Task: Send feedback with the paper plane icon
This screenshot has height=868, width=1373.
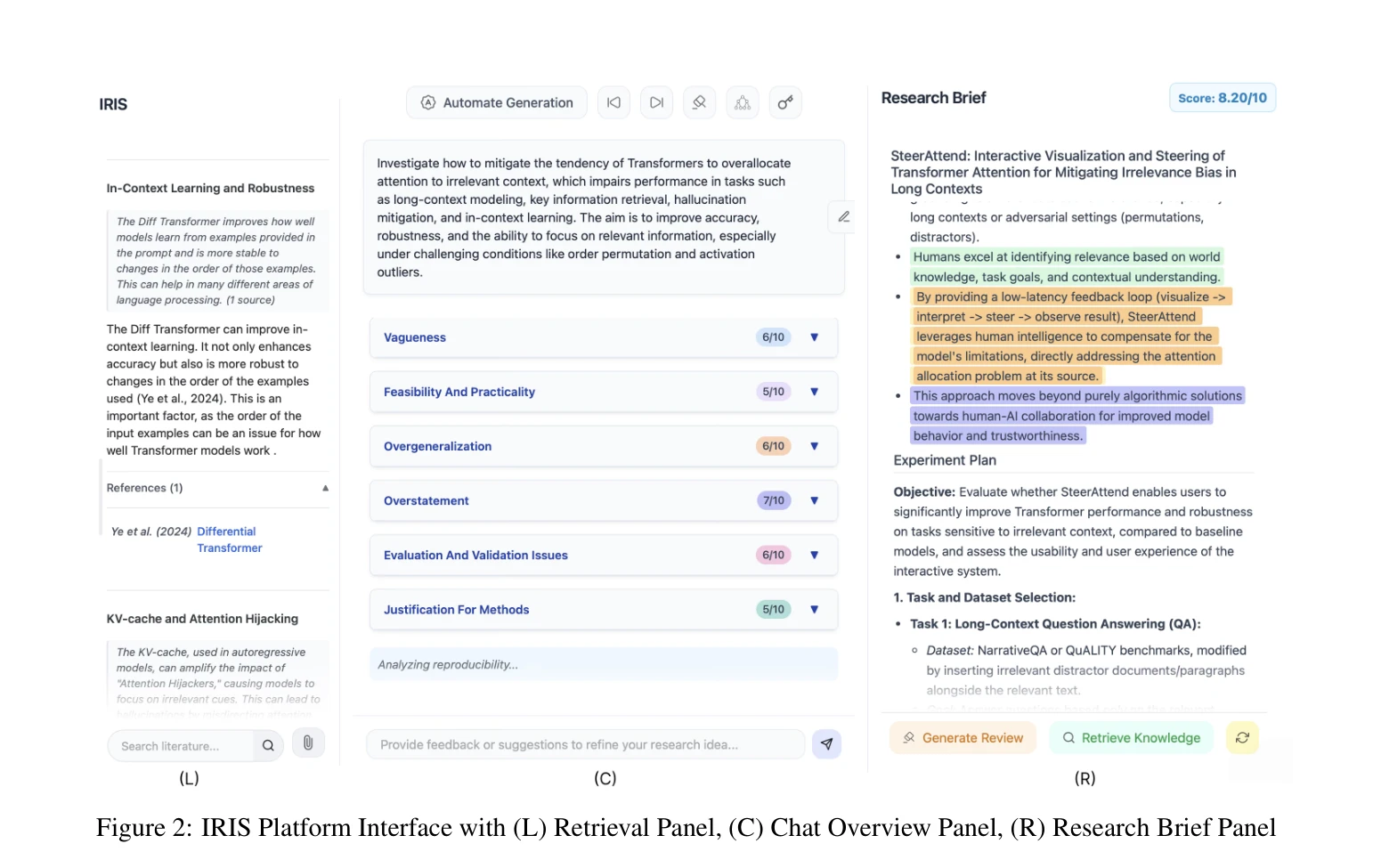Action: point(826,743)
